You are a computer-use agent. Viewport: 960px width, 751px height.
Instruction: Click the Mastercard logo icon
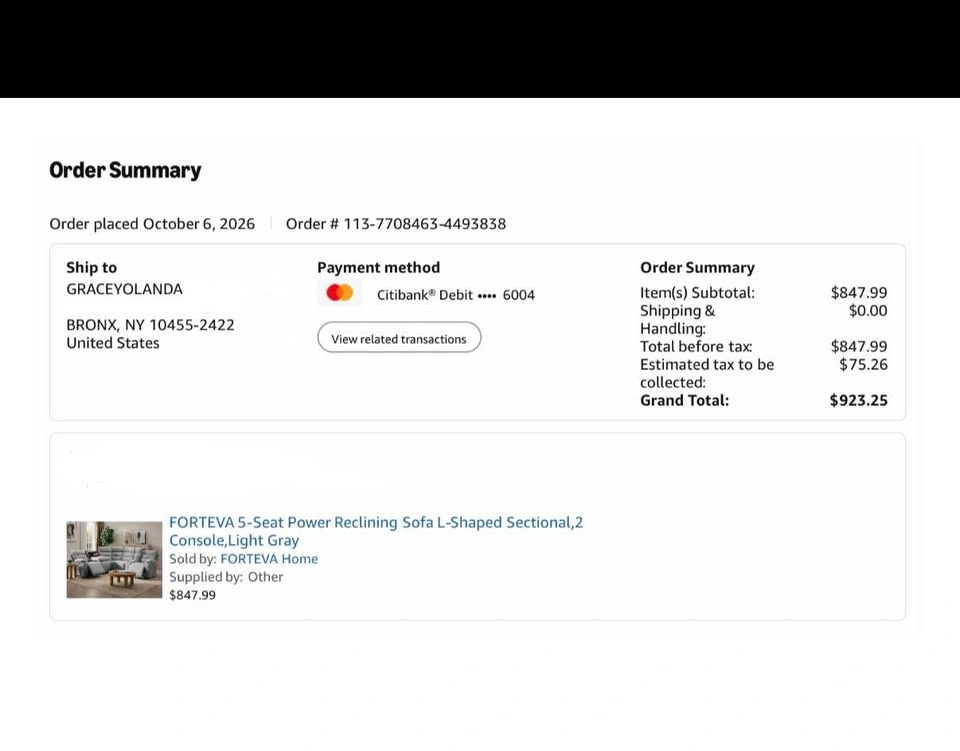pos(340,293)
